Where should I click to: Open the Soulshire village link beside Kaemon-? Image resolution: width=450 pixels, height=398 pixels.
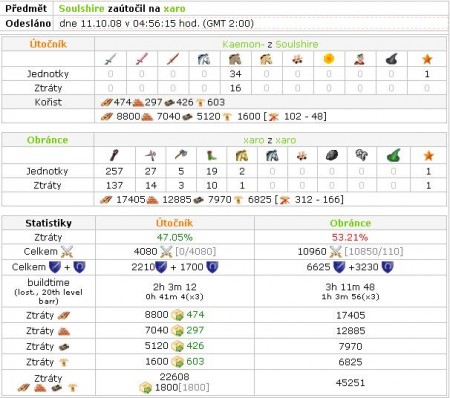point(297,44)
